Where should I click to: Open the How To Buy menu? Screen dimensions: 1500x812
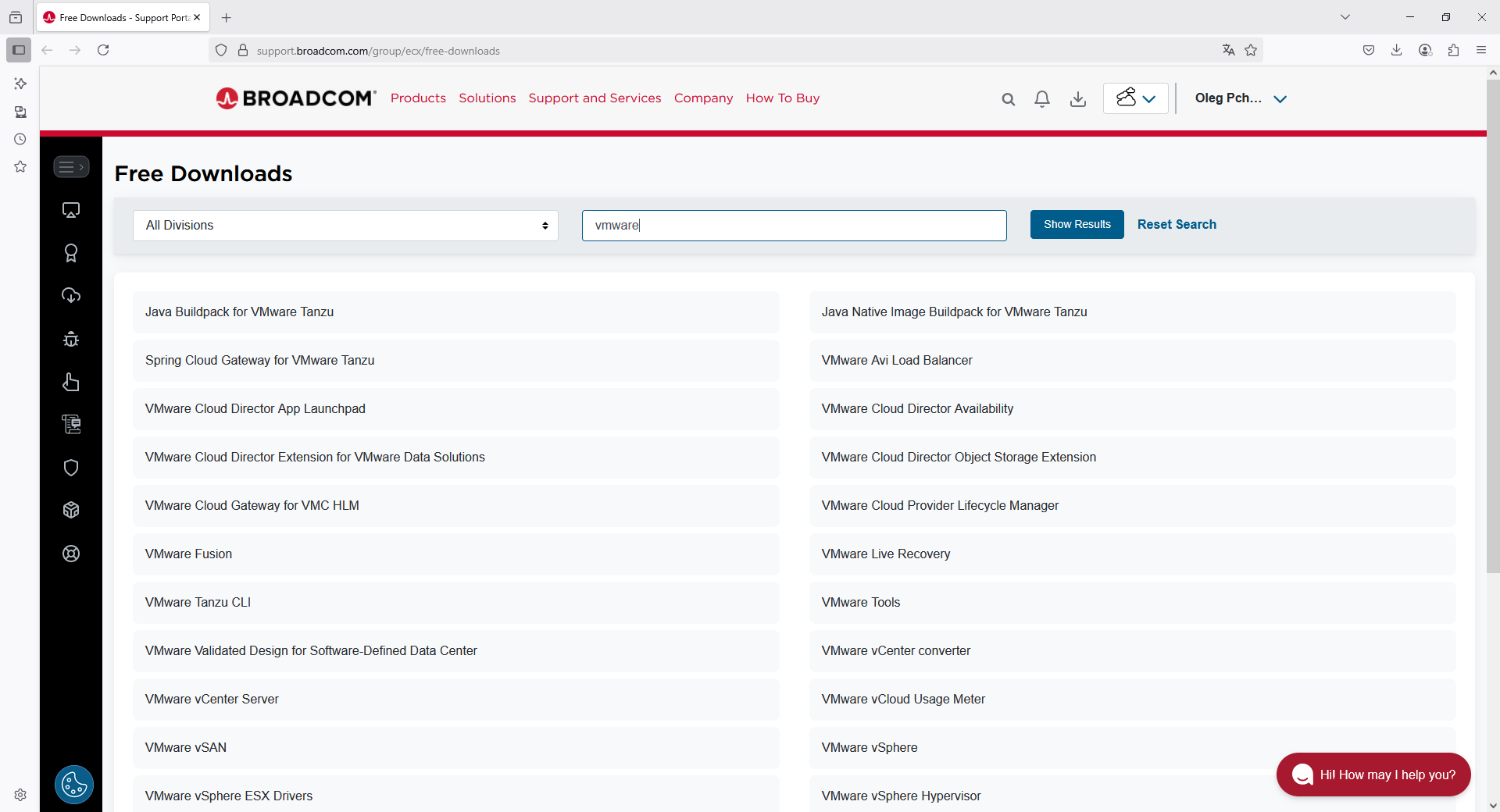pyautogui.click(x=783, y=98)
